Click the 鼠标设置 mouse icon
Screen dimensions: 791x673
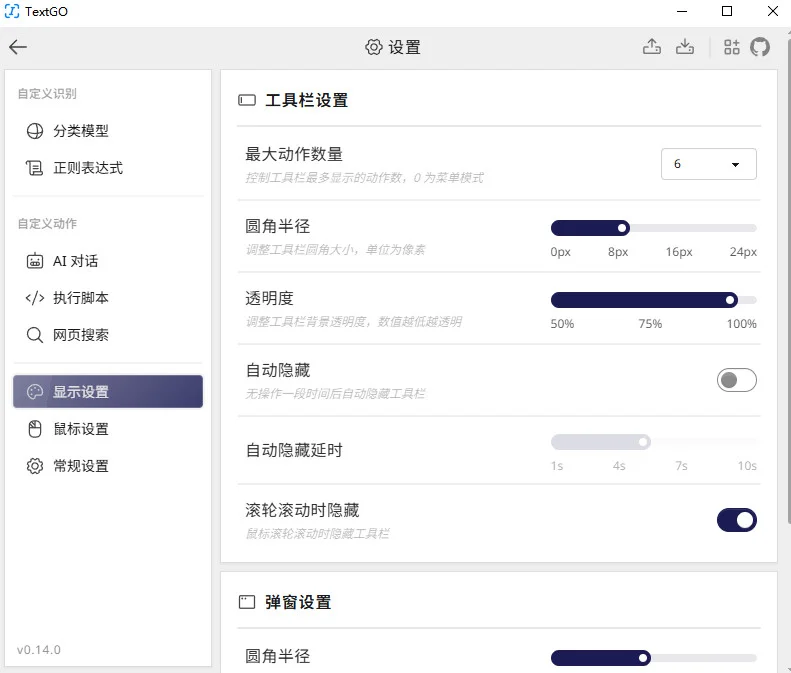tap(35, 429)
